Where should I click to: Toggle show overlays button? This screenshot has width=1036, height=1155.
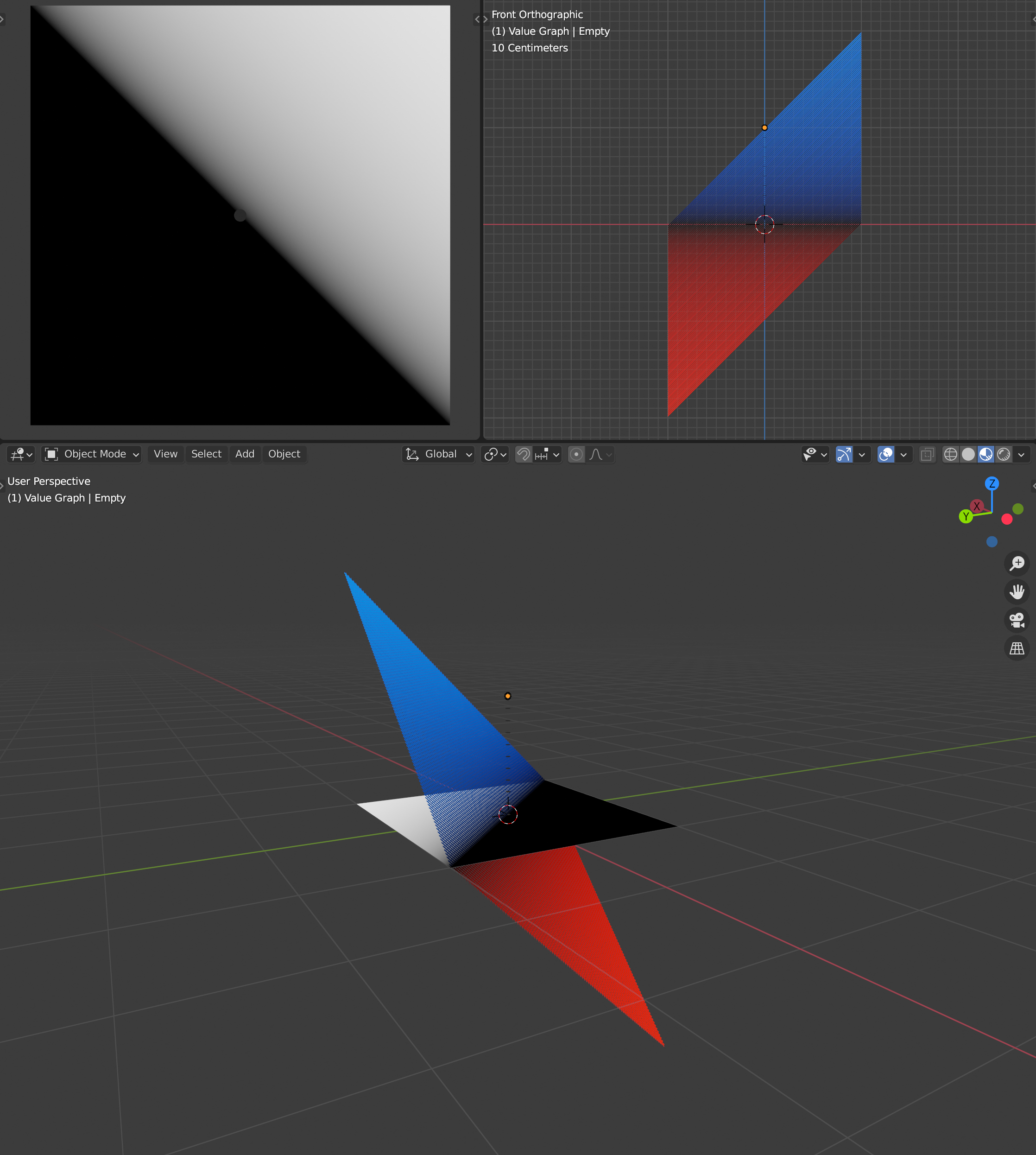pos(886,454)
